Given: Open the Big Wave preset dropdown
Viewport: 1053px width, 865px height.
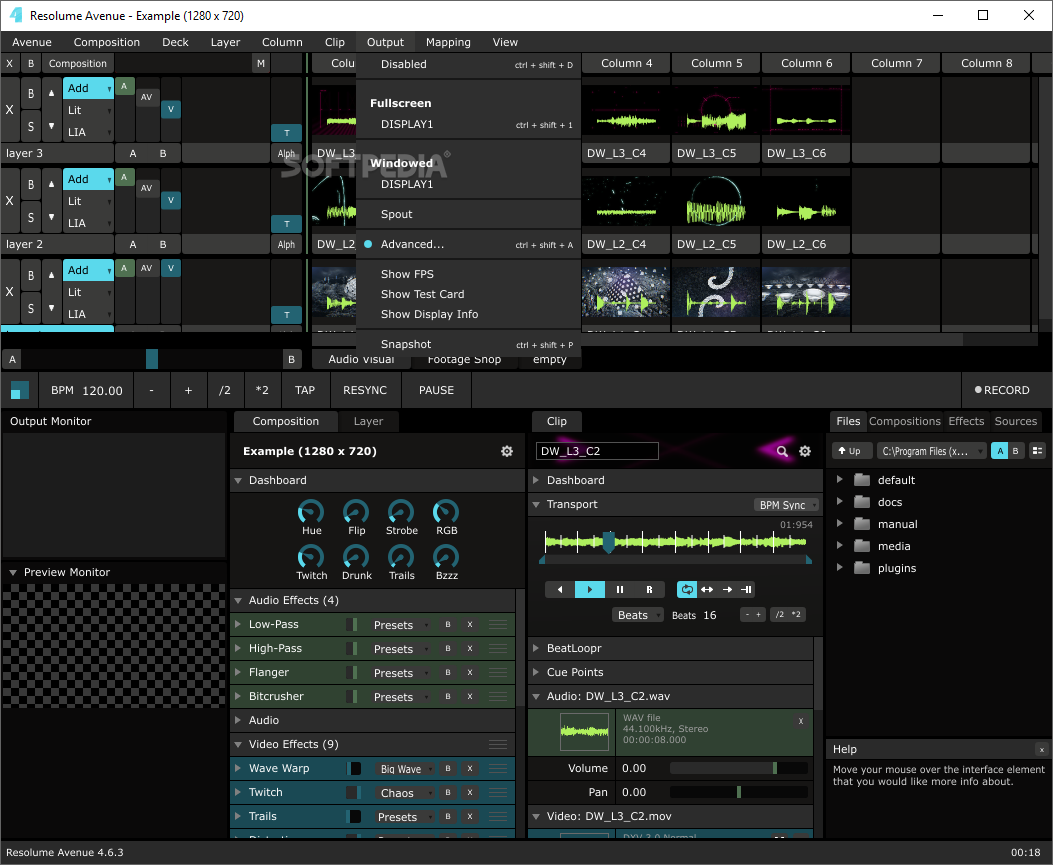Looking at the screenshot, I should tap(404, 769).
